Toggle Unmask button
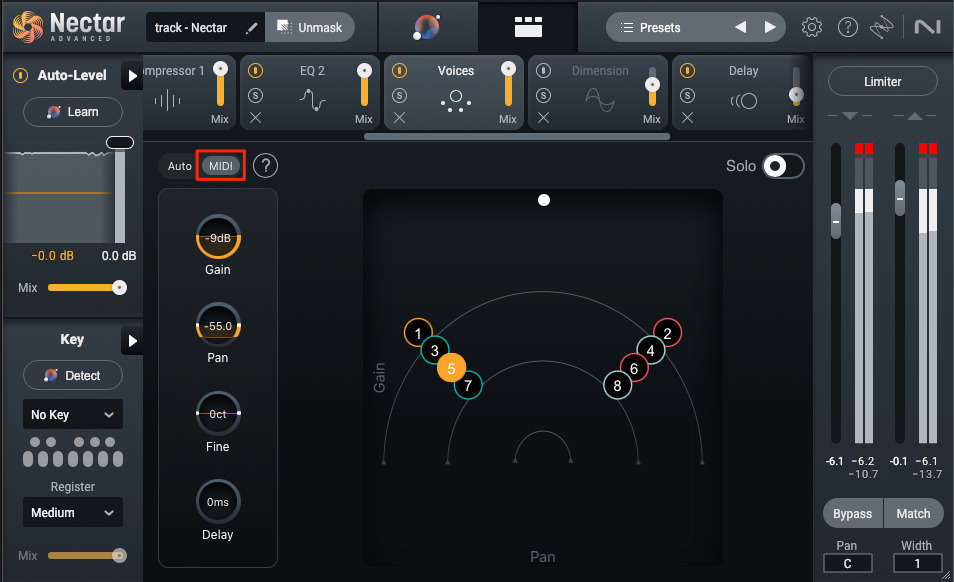 click(x=310, y=27)
